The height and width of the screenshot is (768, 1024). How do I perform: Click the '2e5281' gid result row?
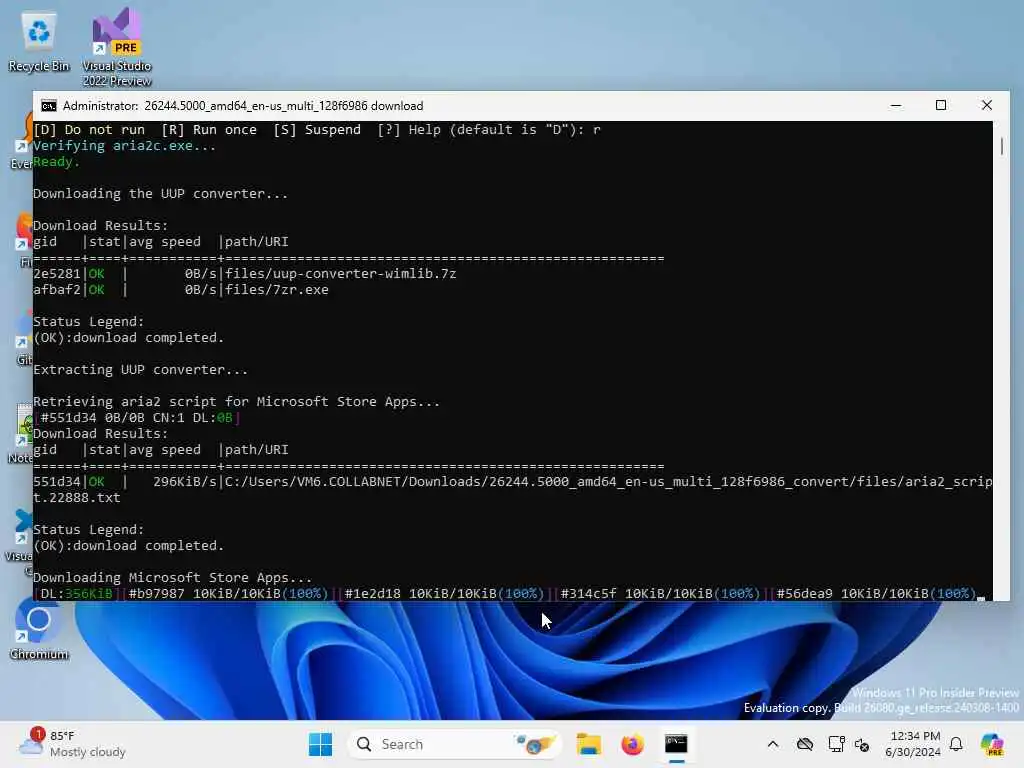(x=245, y=274)
